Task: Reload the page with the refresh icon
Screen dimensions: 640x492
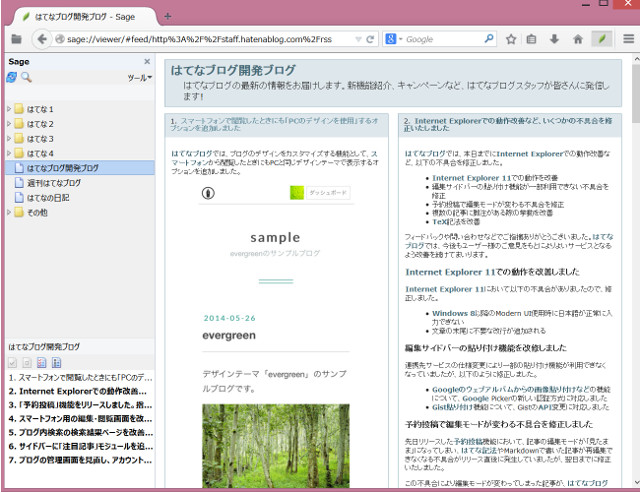Action: [x=370, y=39]
